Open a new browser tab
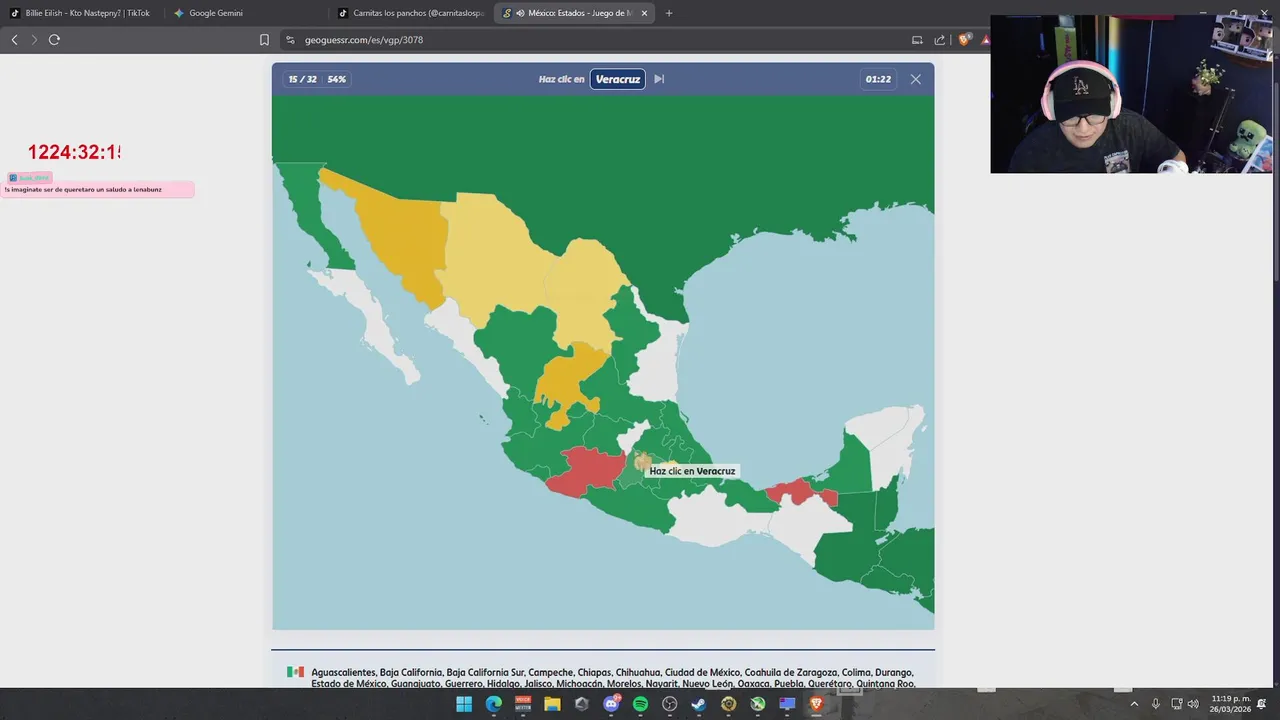 click(x=669, y=13)
